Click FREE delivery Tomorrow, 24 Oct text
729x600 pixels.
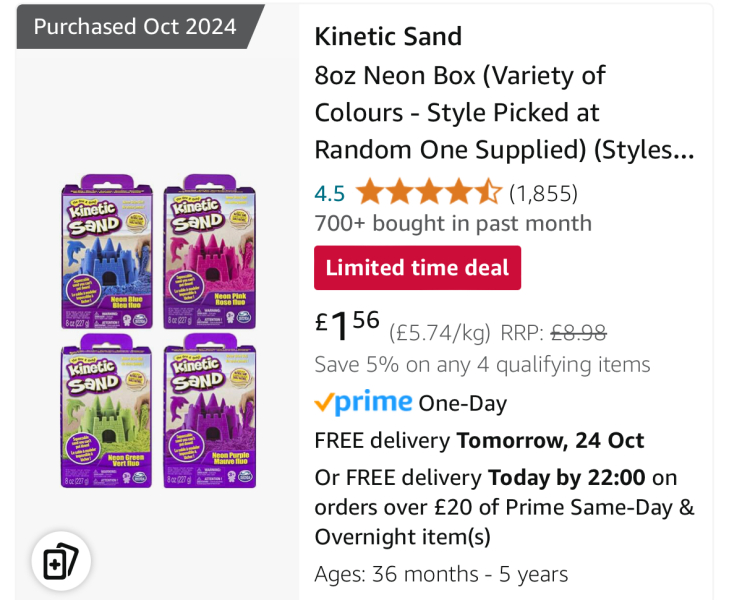pos(479,440)
